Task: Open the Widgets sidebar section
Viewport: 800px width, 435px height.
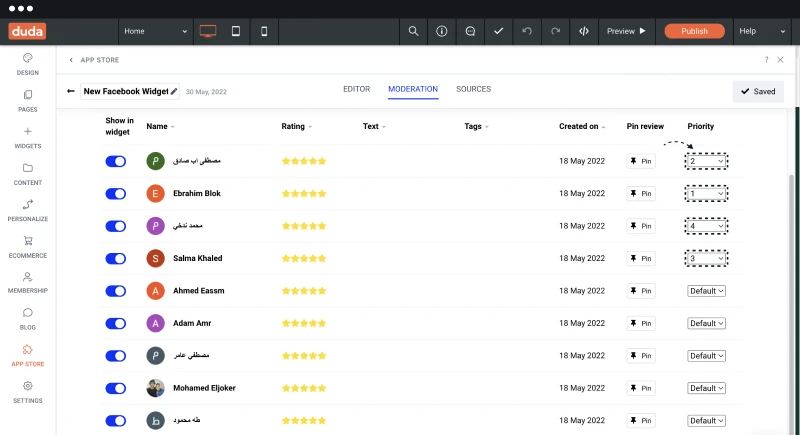Action: 28,138
